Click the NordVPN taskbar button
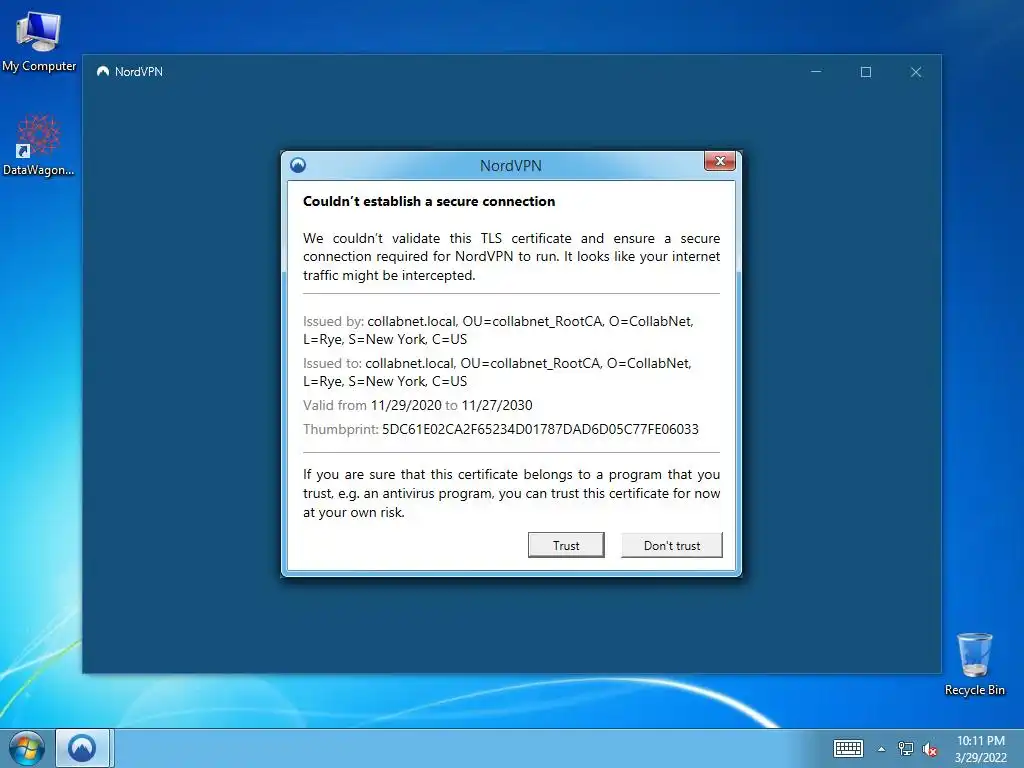Screen dimensions: 1024x768 tap(83, 748)
